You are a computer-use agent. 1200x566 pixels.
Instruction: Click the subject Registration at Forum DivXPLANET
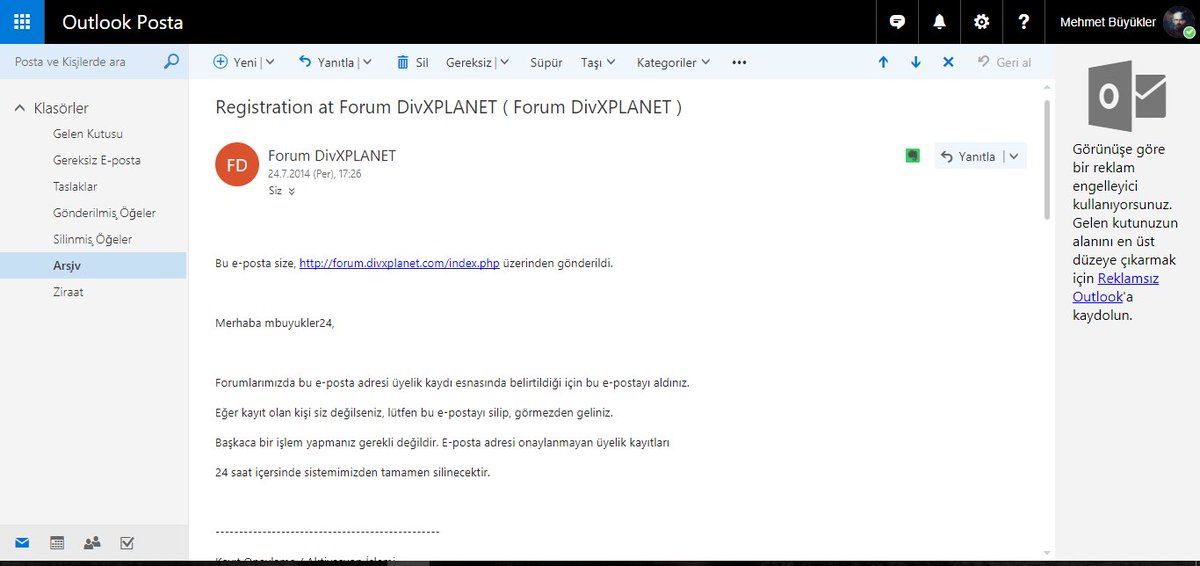tap(449, 107)
